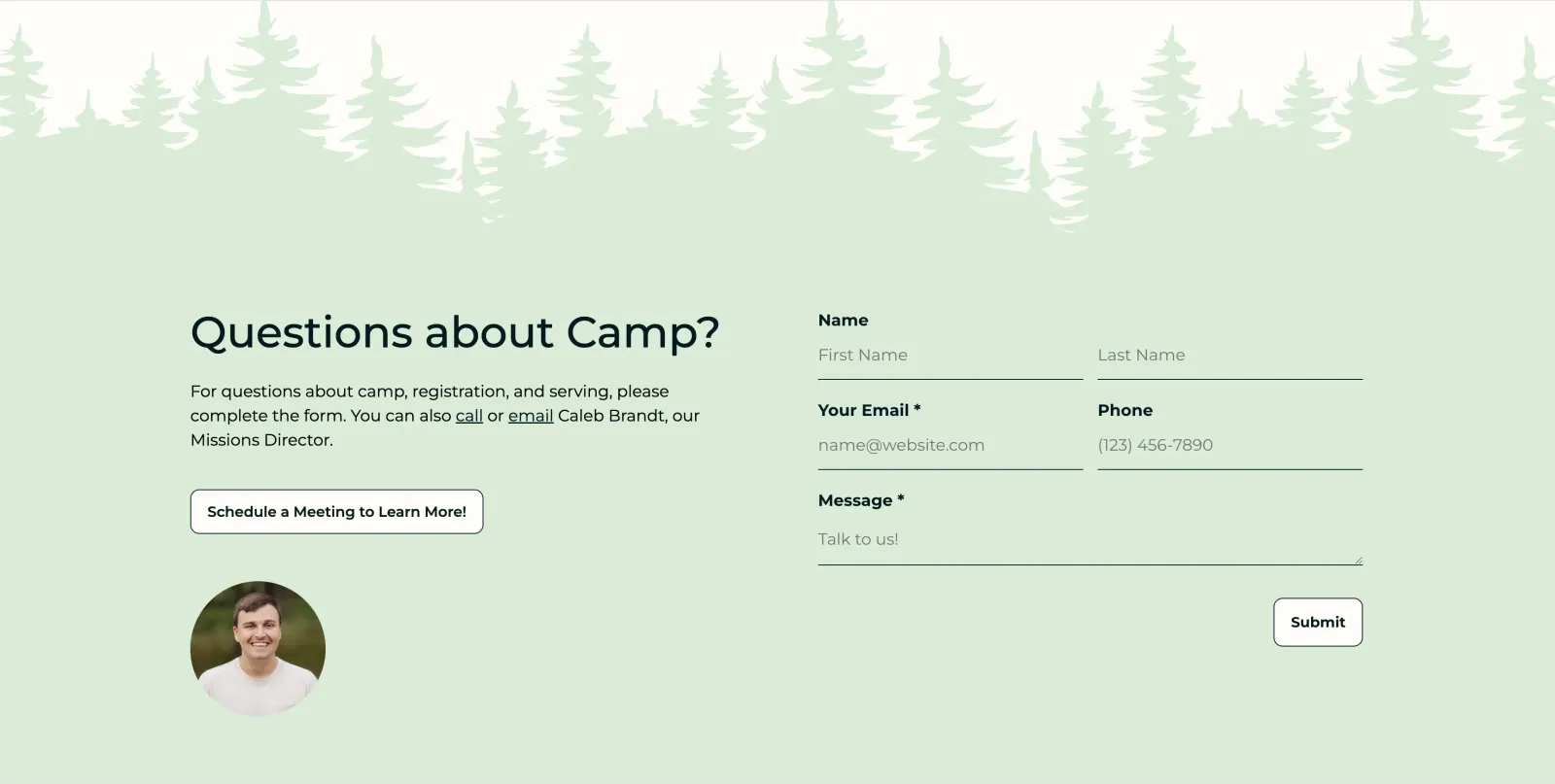The image size is (1555, 784).
Task: Click Caleb Brandt's circular profile photo
Action: [x=258, y=649]
